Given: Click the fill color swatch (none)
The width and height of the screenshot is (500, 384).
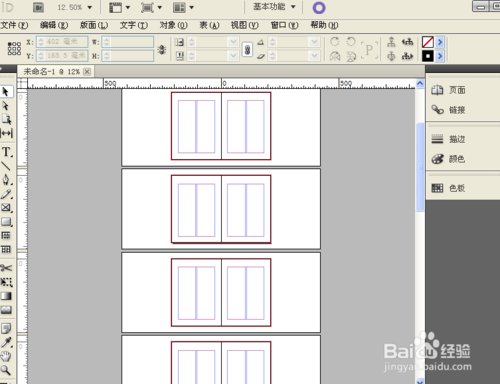Looking at the screenshot, I should [428, 42].
